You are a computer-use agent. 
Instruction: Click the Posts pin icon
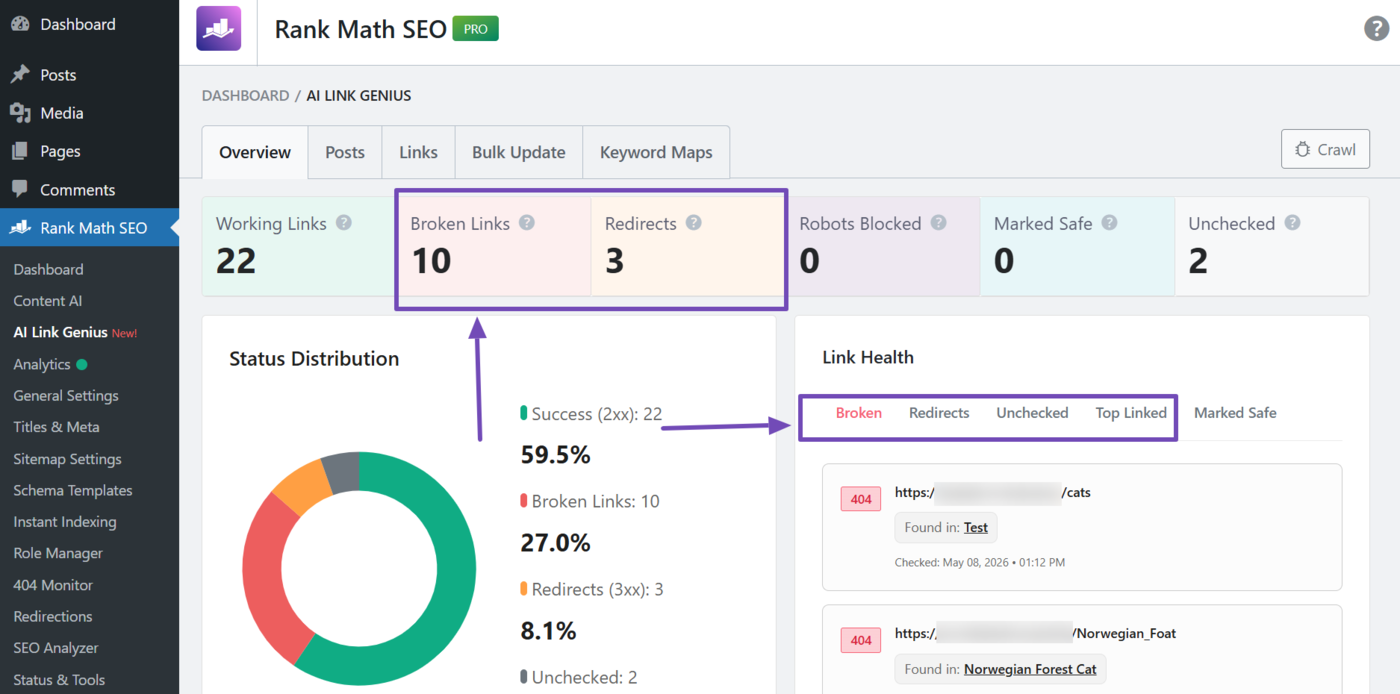click(20, 75)
